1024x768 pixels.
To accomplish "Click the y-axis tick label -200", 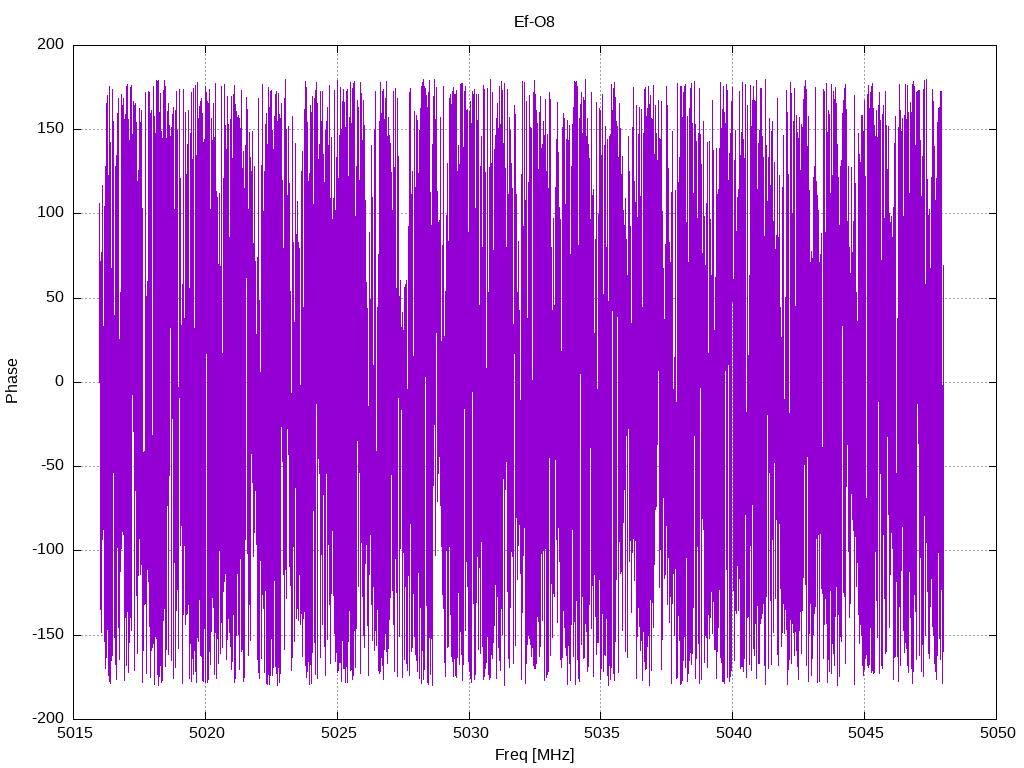I will (x=48, y=718).
